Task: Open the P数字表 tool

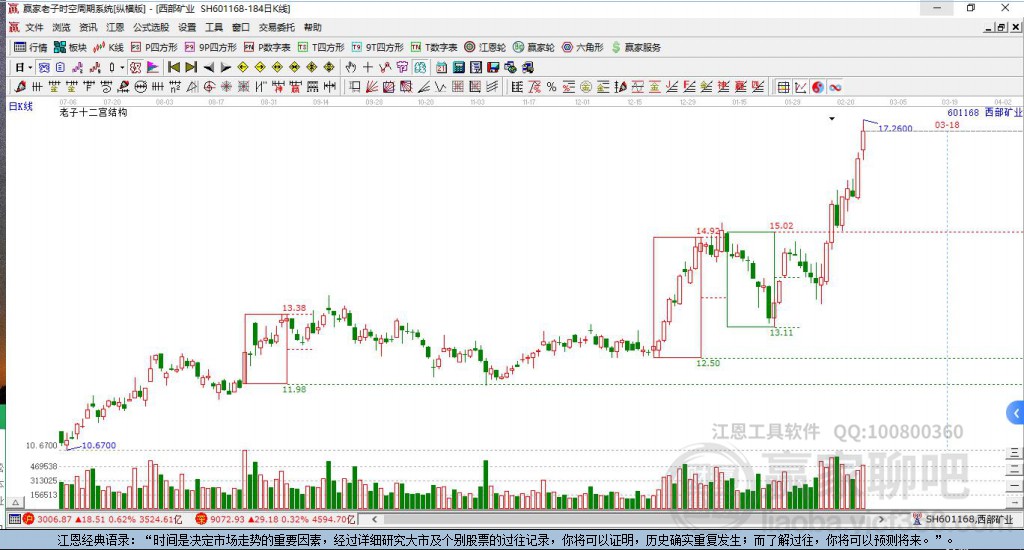Action: pyautogui.click(x=267, y=48)
